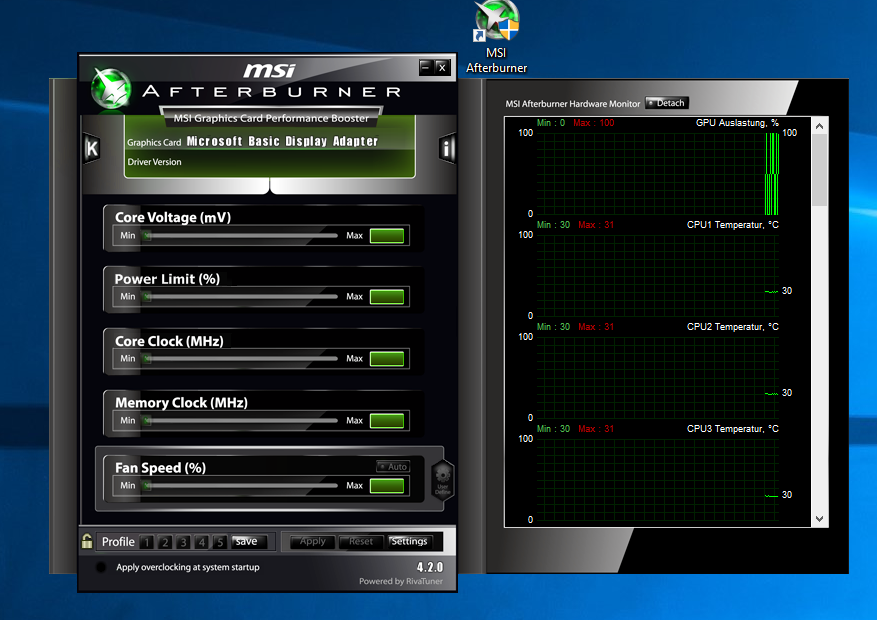Close the Afterburner window
Screen dimensions: 877x620
(442, 68)
